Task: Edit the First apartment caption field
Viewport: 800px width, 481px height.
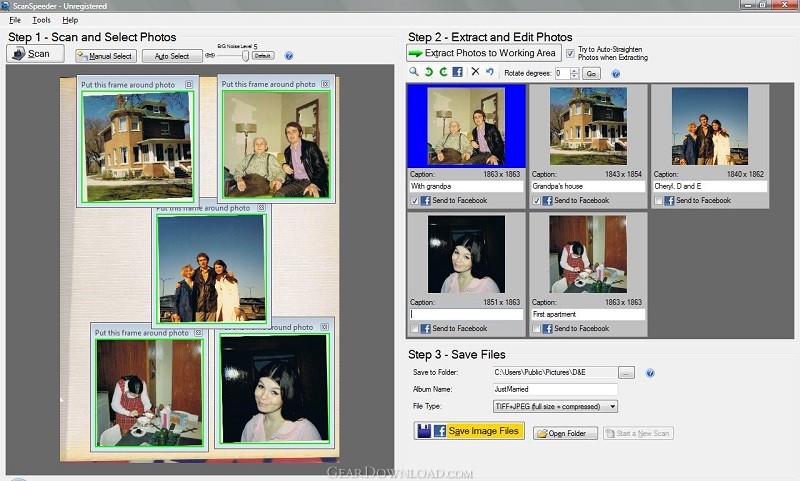Action: coord(588,314)
